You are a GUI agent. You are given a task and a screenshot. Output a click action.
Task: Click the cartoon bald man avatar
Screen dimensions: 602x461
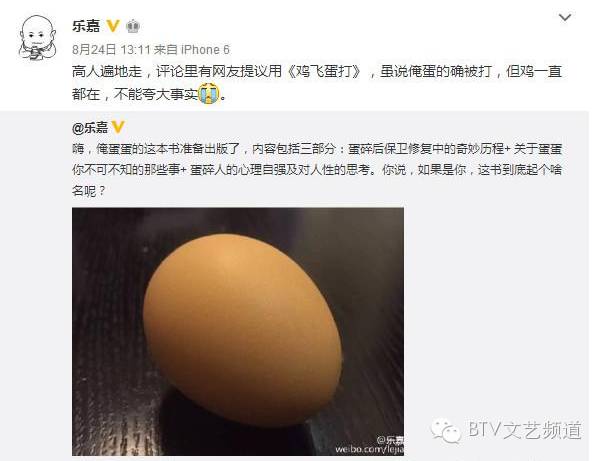pyautogui.click(x=38, y=38)
